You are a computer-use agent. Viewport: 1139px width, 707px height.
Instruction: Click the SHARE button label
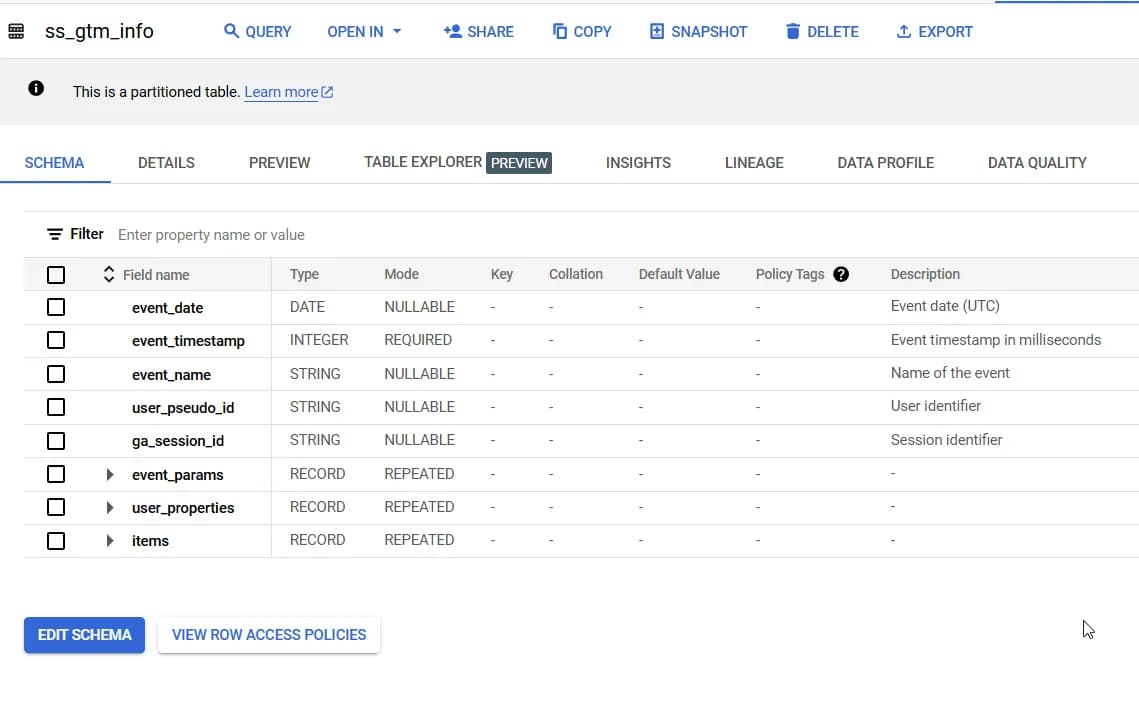click(490, 32)
